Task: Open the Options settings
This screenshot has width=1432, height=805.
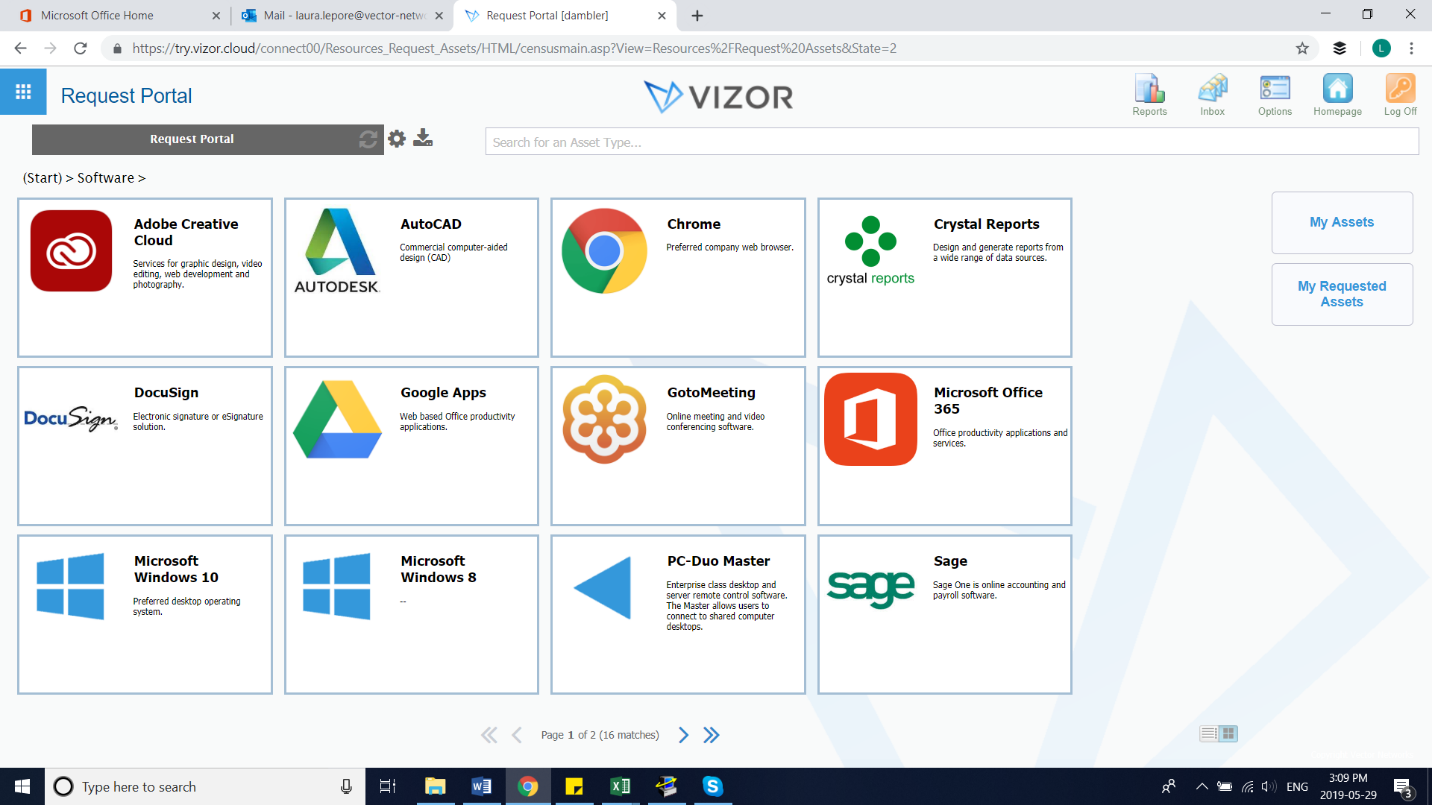Action: tap(1274, 95)
